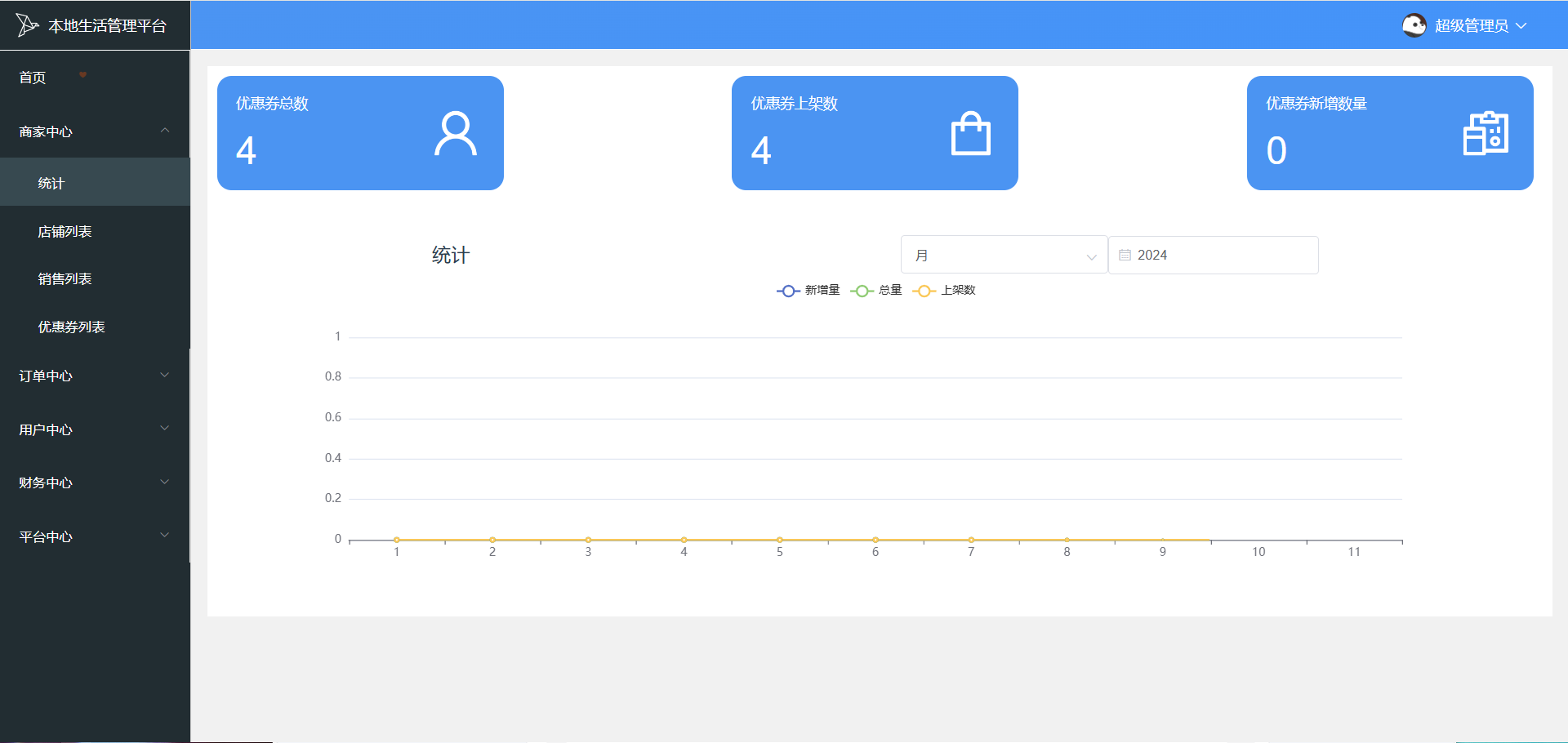The height and width of the screenshot is (743, 1568).
Task: Click the 2024 year input field
Action: click(1213, 255)
